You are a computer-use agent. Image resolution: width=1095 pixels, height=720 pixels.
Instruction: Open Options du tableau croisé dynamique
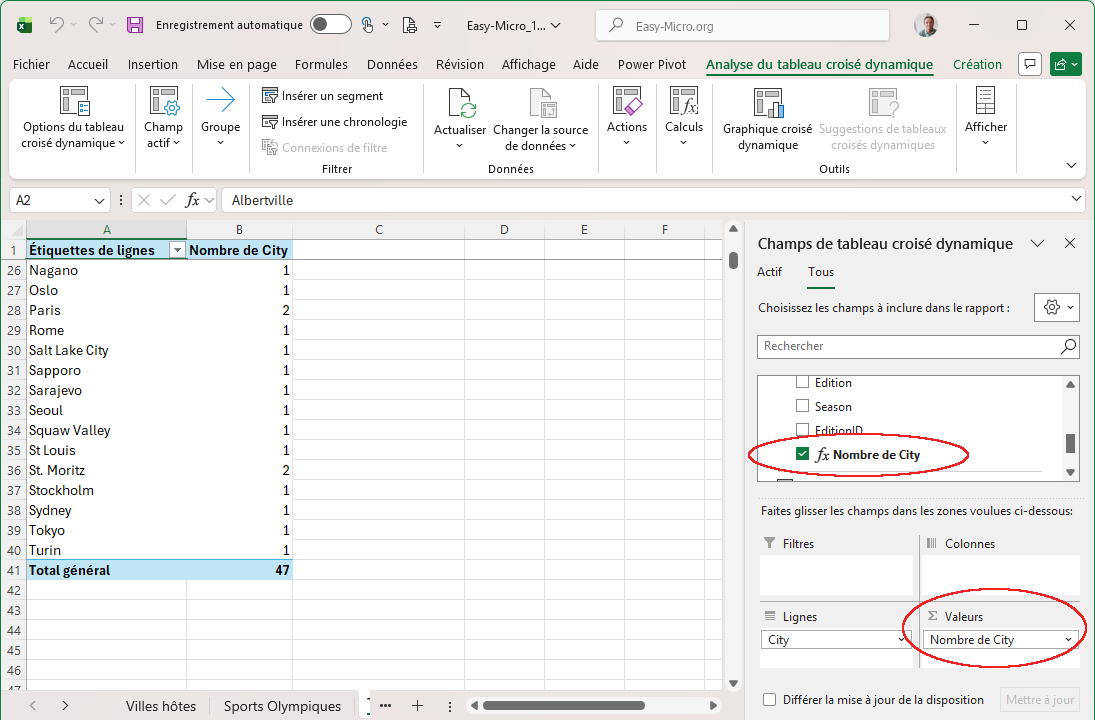pos(74,118)
